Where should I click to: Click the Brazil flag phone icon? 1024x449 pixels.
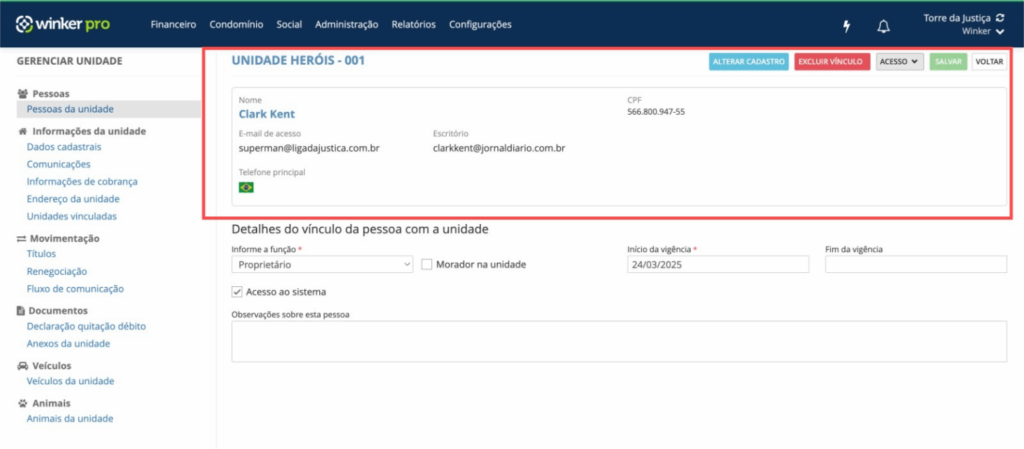pyautogui.click(x=246, y=188)
